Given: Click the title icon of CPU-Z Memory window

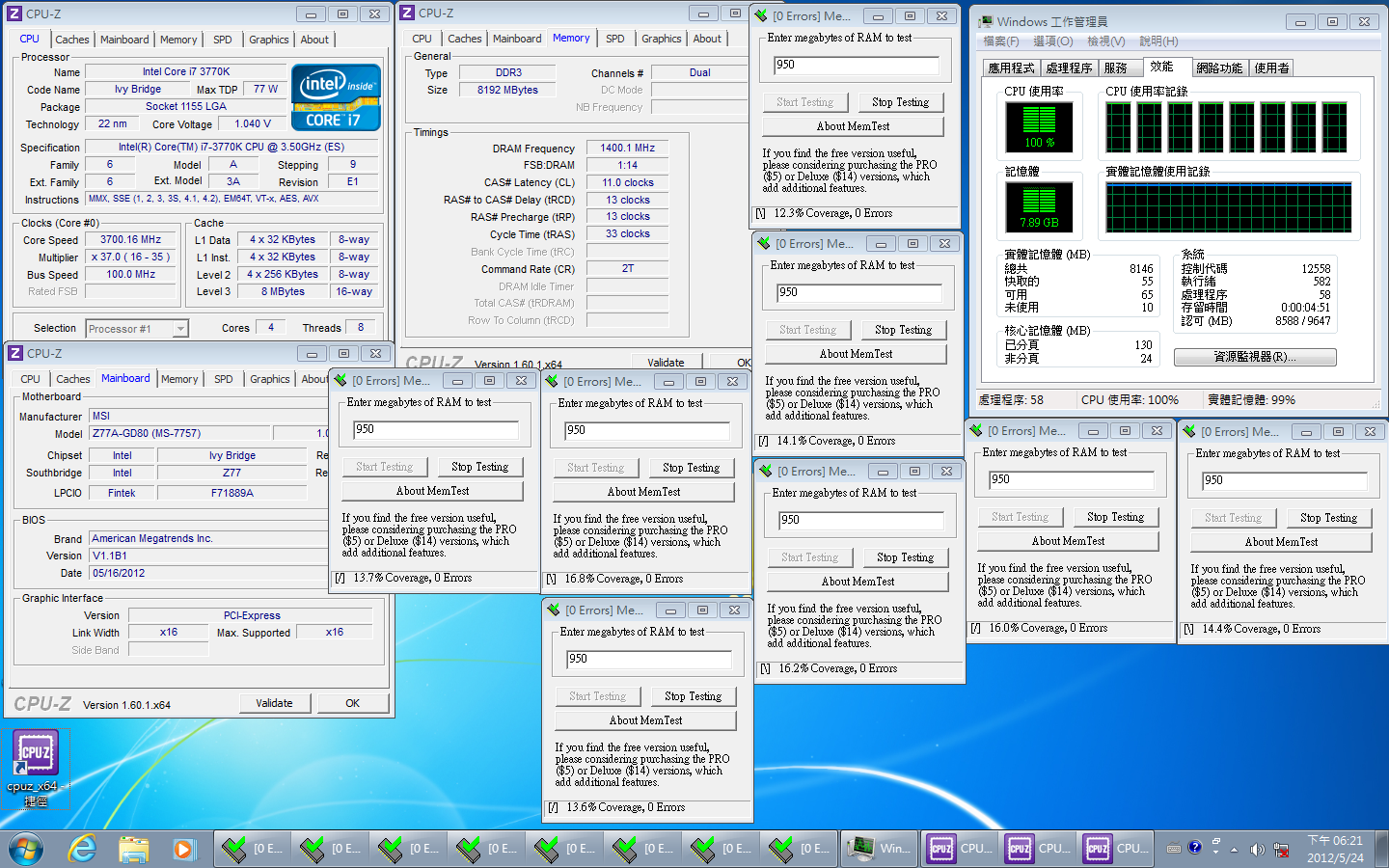Looking at the screenshot, I should tap(407, 13).
